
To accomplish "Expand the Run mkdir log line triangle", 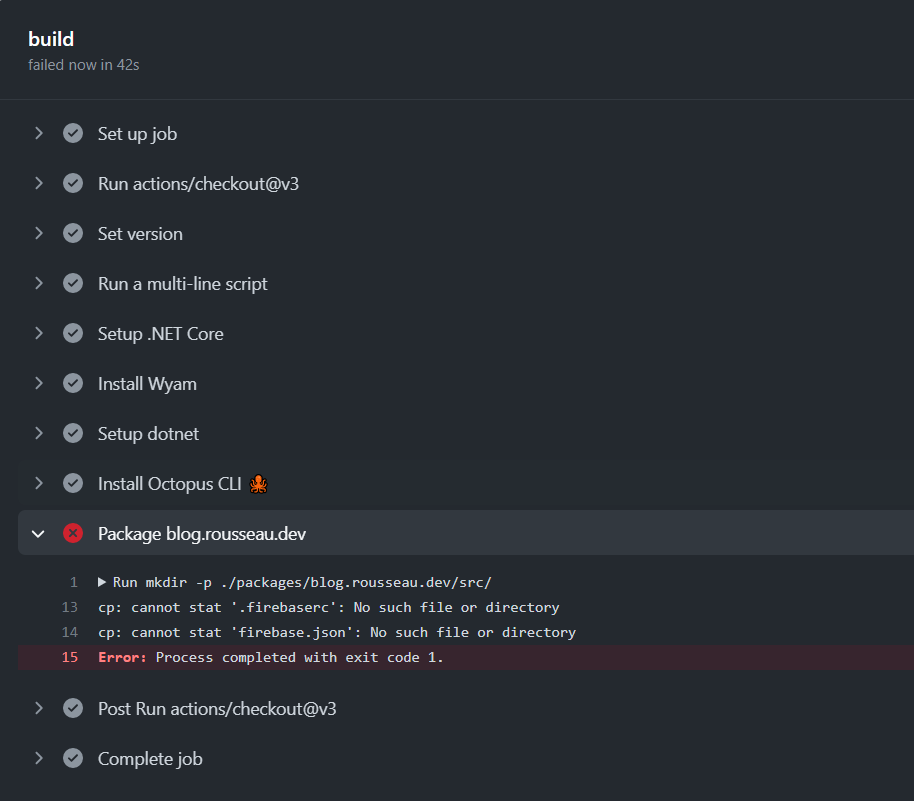I will [102, 582].
